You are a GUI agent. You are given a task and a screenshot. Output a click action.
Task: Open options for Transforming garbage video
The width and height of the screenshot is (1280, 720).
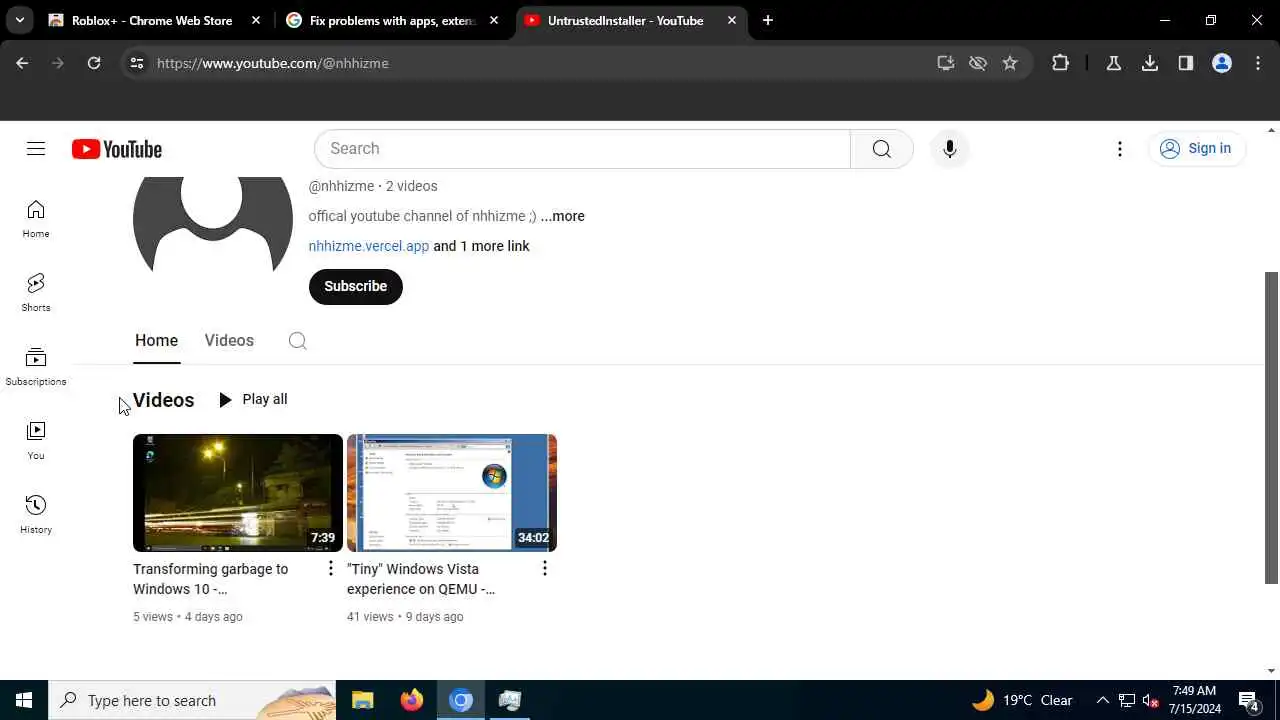(331, 568)
